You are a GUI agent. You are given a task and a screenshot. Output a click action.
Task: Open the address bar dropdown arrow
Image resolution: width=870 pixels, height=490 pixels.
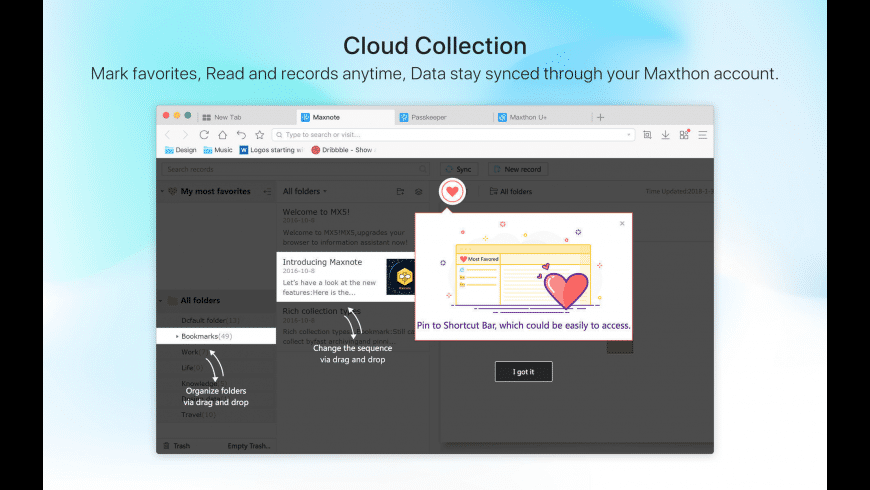[x=629, y=135]
